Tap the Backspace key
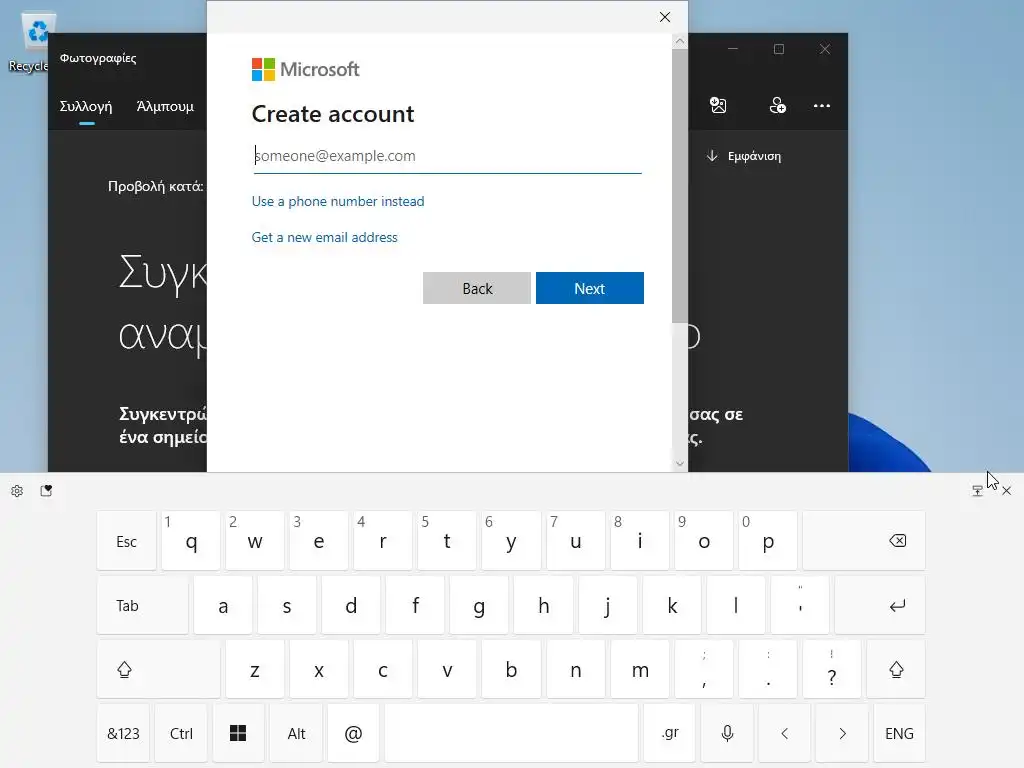The height and width of the screenshot is (768, 1024). (864, 541)
